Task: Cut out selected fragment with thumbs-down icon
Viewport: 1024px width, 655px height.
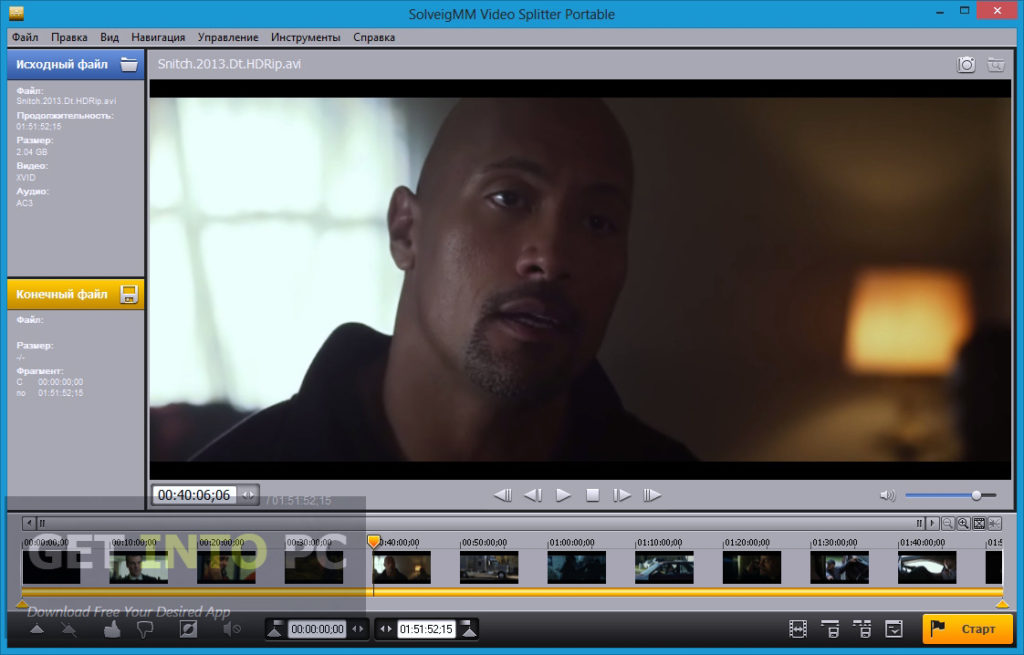Action: point(145,629)
